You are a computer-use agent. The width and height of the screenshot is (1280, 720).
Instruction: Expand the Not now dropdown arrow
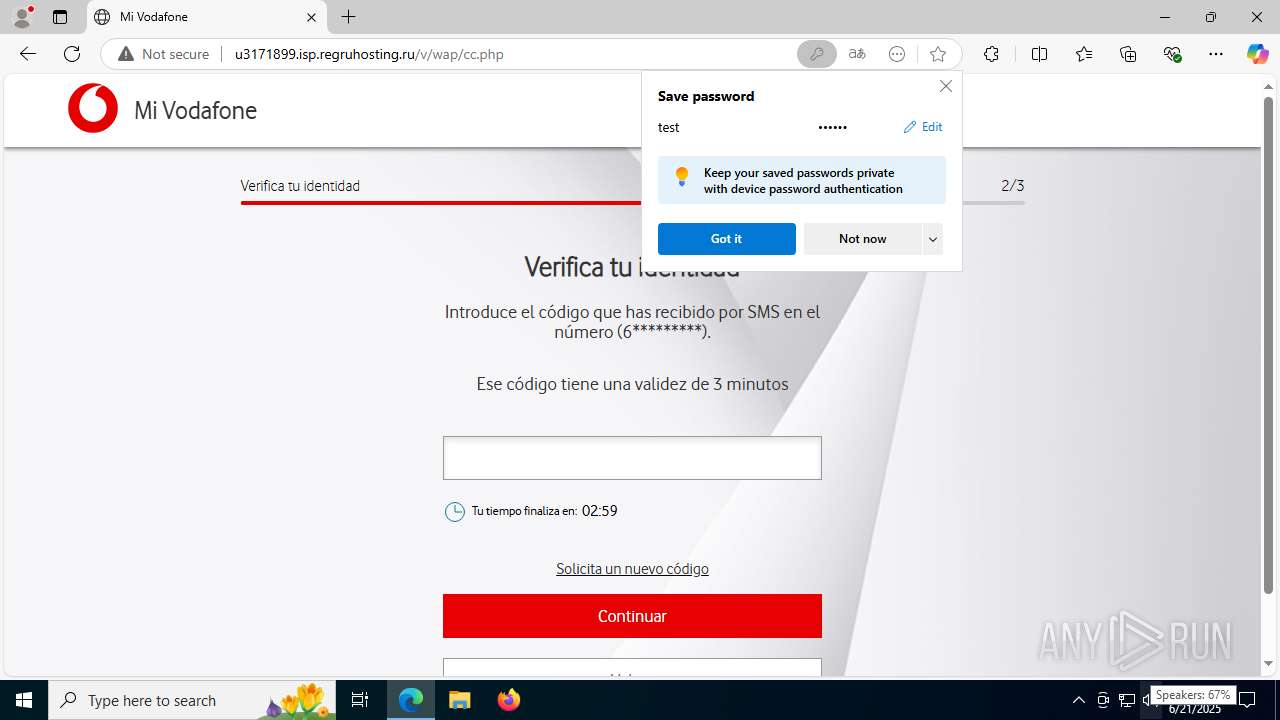tap(932, 239)
